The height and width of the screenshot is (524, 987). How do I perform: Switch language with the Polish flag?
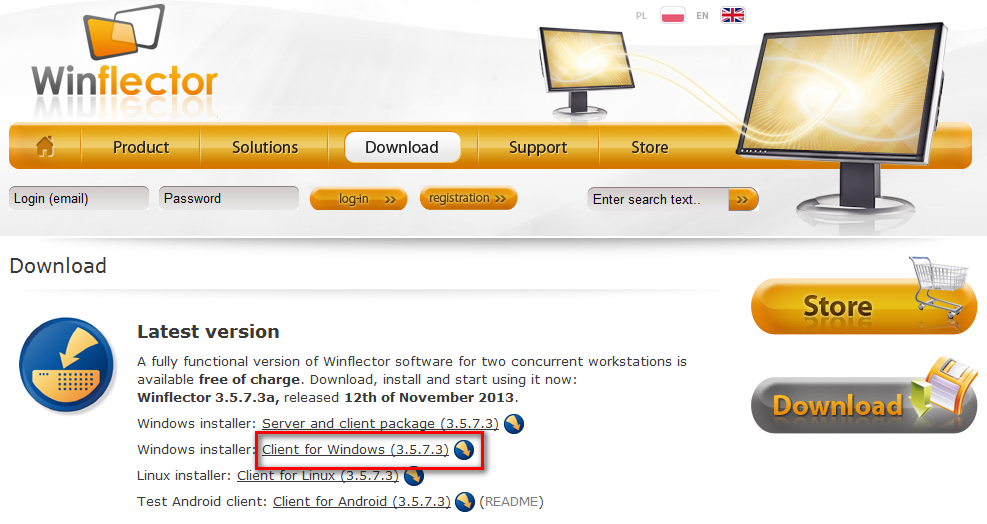[x=672, y=15]
